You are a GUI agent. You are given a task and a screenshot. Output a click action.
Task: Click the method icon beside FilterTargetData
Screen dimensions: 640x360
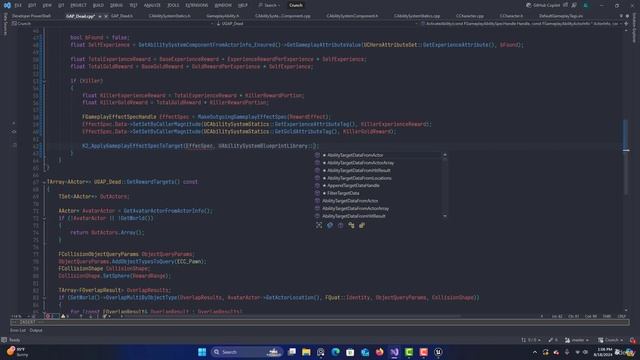pos(317,193)
